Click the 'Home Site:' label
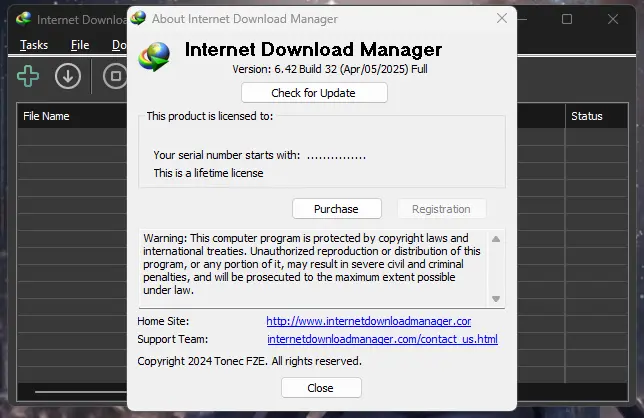 [163, 321]
